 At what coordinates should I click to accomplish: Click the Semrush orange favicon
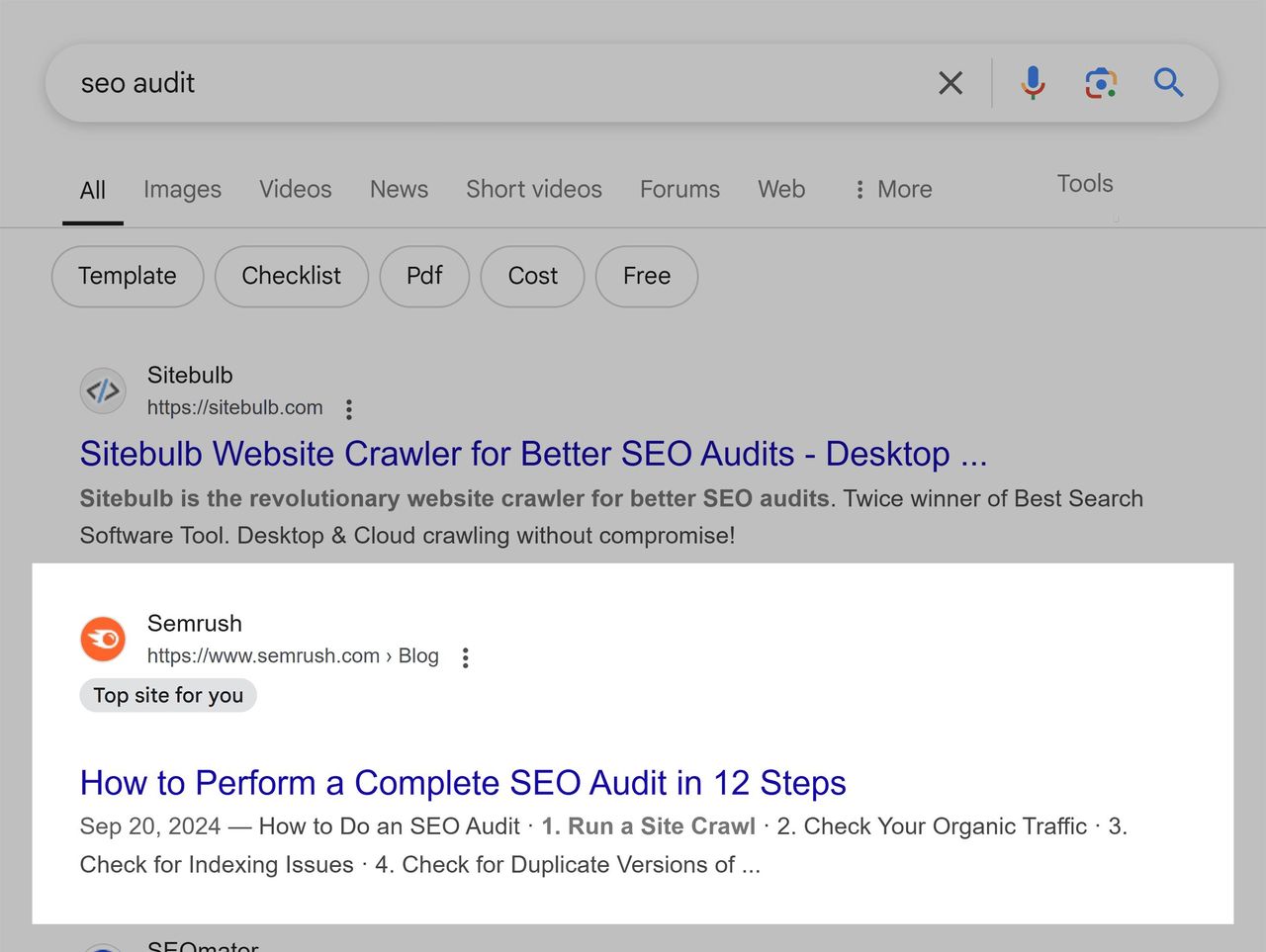[103, 639]
